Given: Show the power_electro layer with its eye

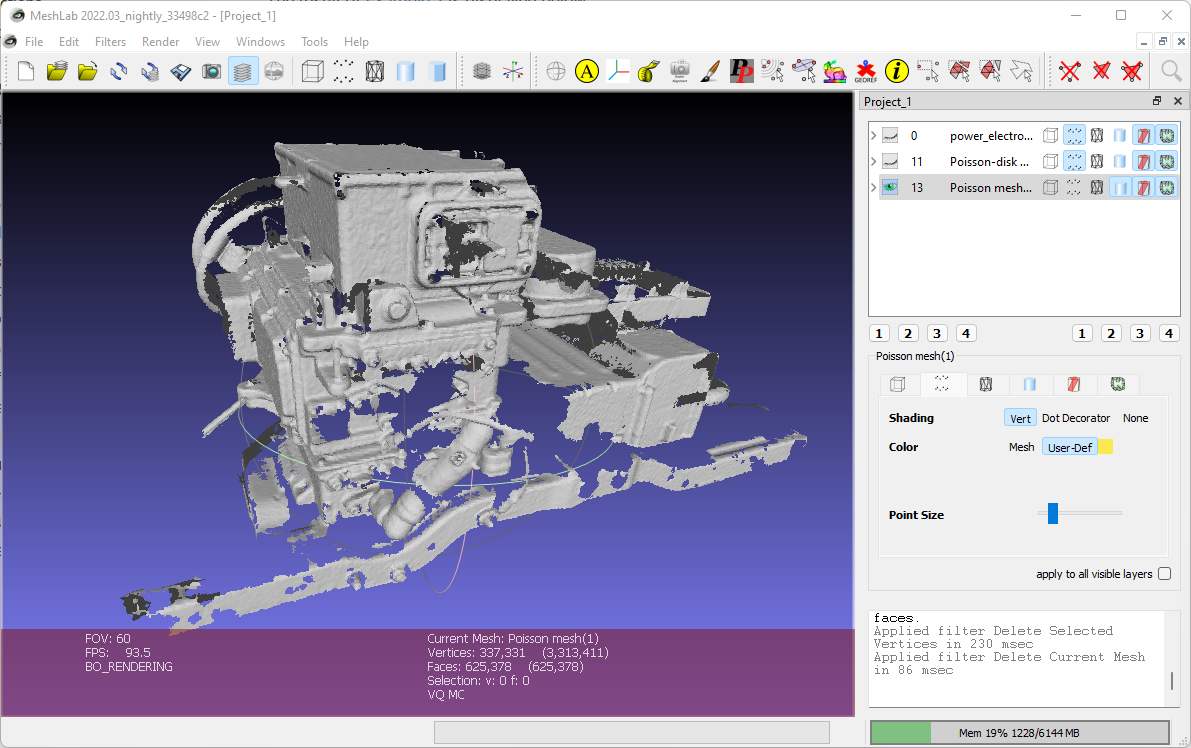Looking at the screenshot, I should (x=890, y=136).
